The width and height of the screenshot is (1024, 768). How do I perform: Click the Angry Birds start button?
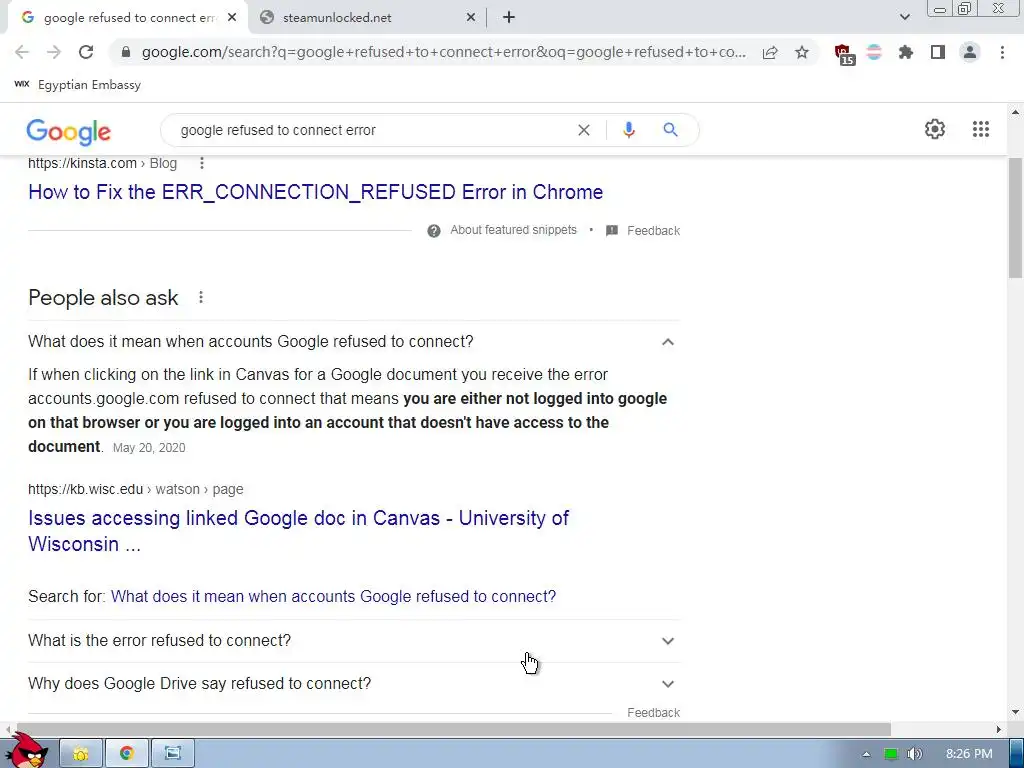click(27, 751)
